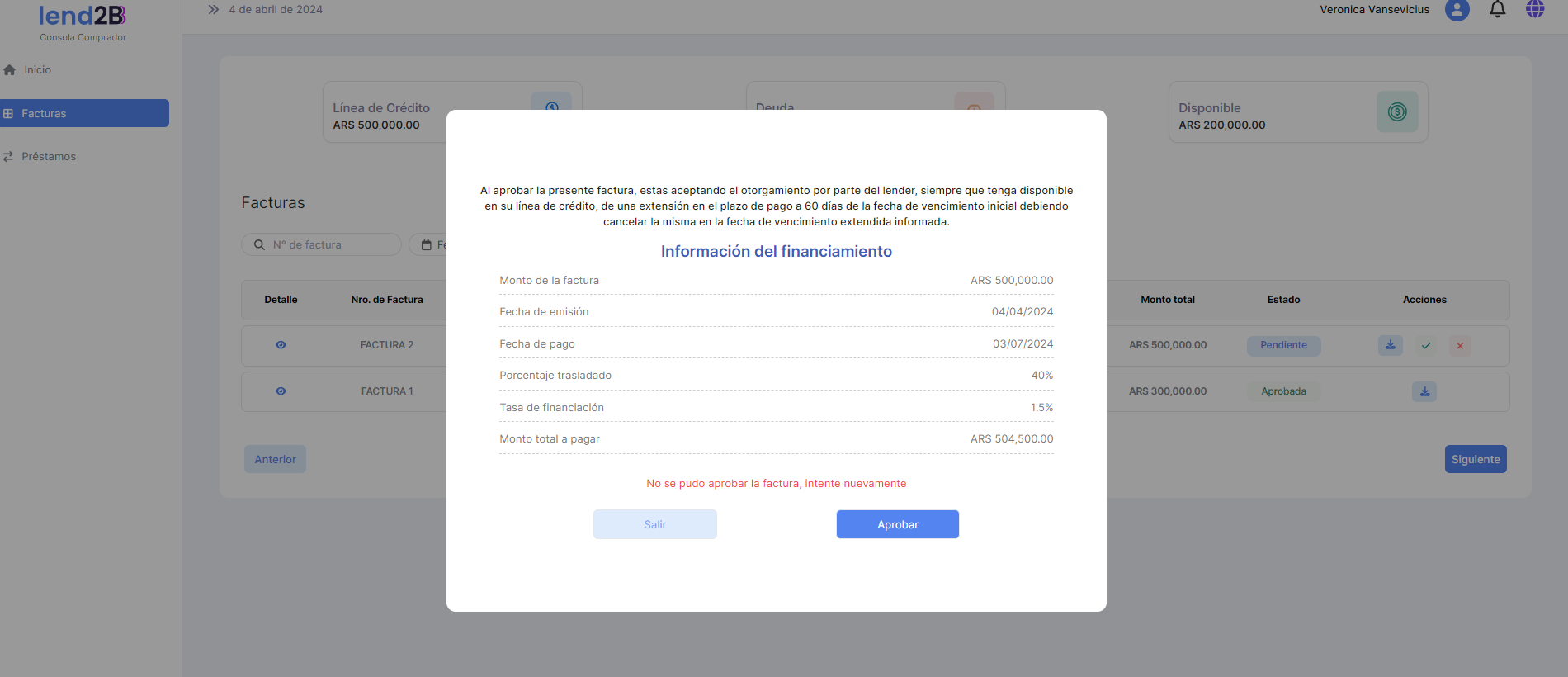Click the Aprobar button in the dialog

[897, 524]
